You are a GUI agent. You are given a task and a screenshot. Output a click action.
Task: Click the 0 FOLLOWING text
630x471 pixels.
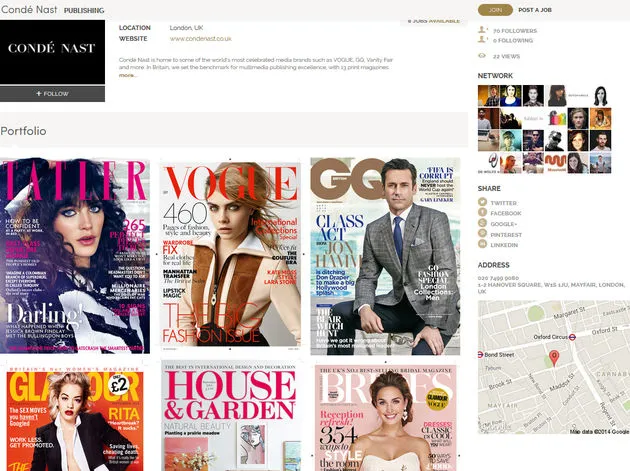(x=513, y=40)
